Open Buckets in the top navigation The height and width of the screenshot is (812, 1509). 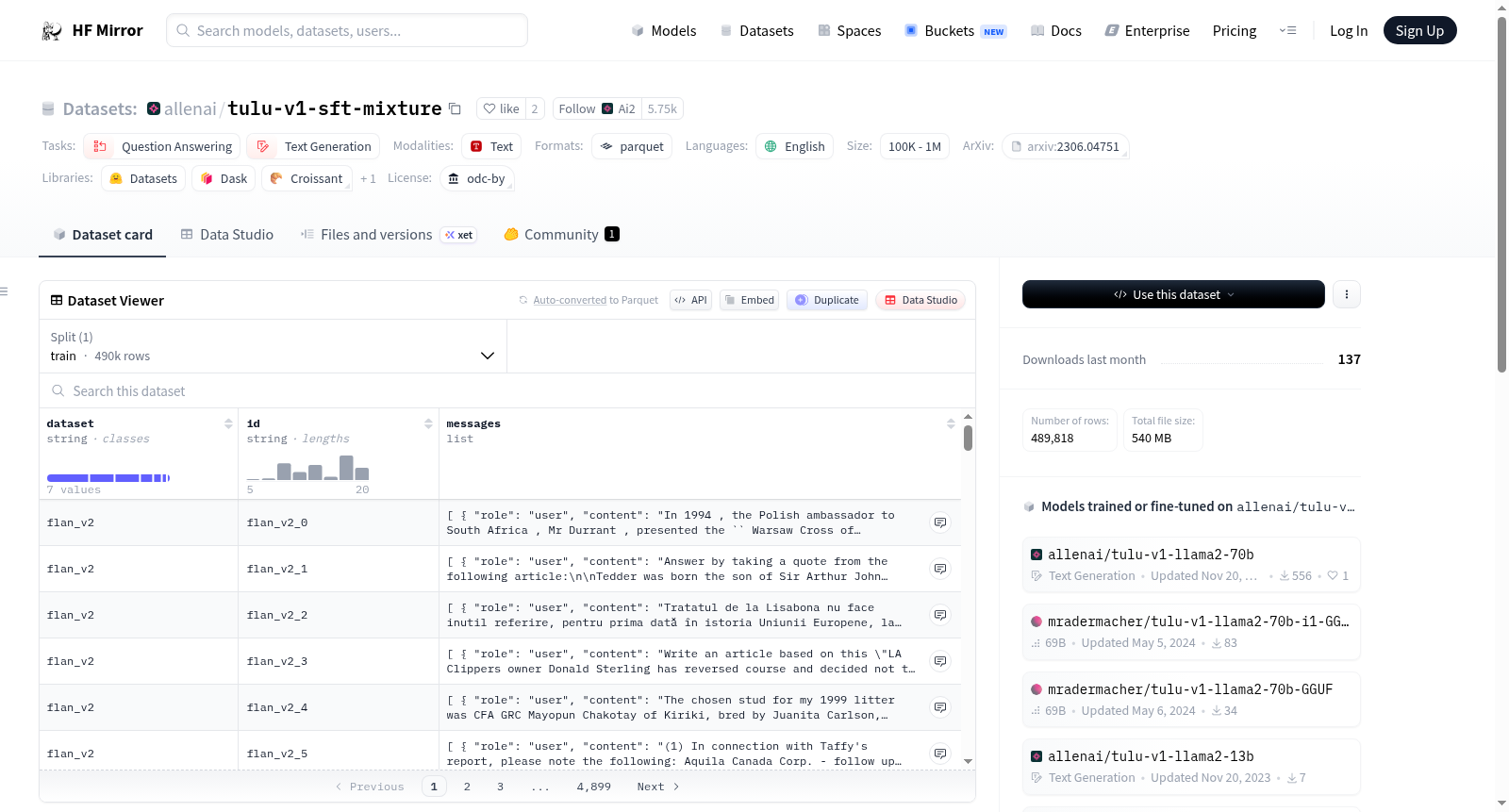coord(955,31)
